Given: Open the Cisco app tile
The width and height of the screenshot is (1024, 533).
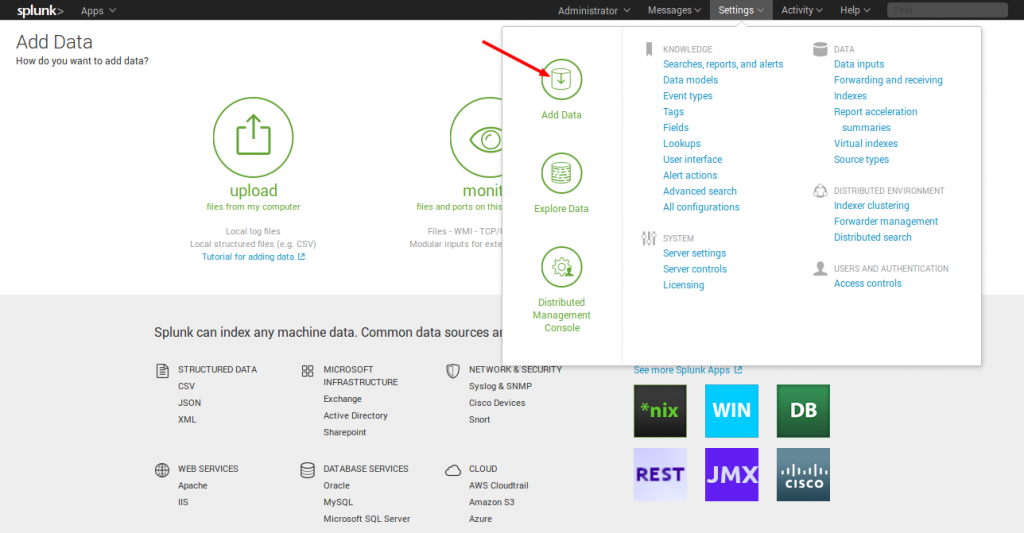Looking at the screenshot, I should point(803,475).
